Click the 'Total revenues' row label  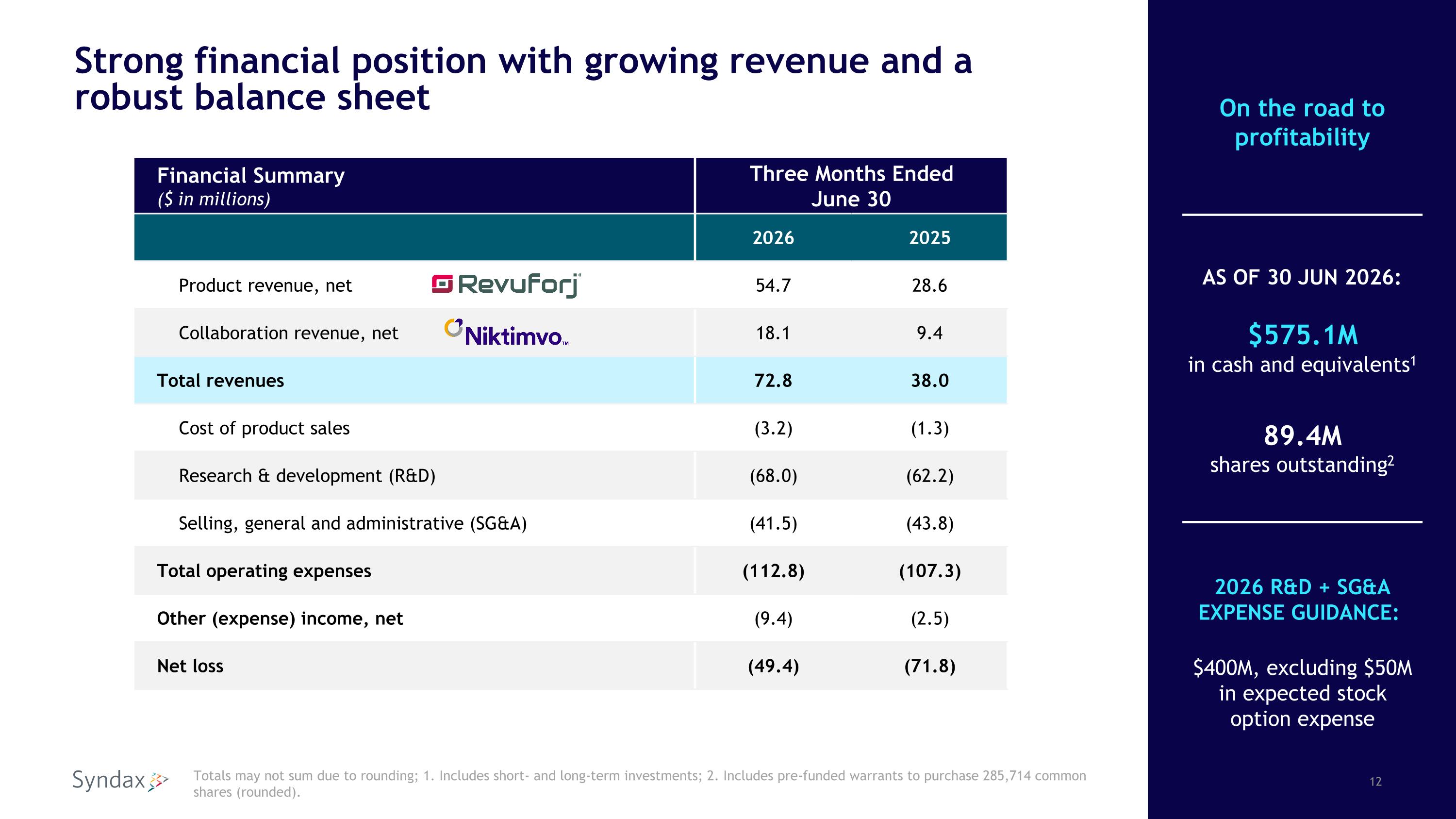(220, 381)
